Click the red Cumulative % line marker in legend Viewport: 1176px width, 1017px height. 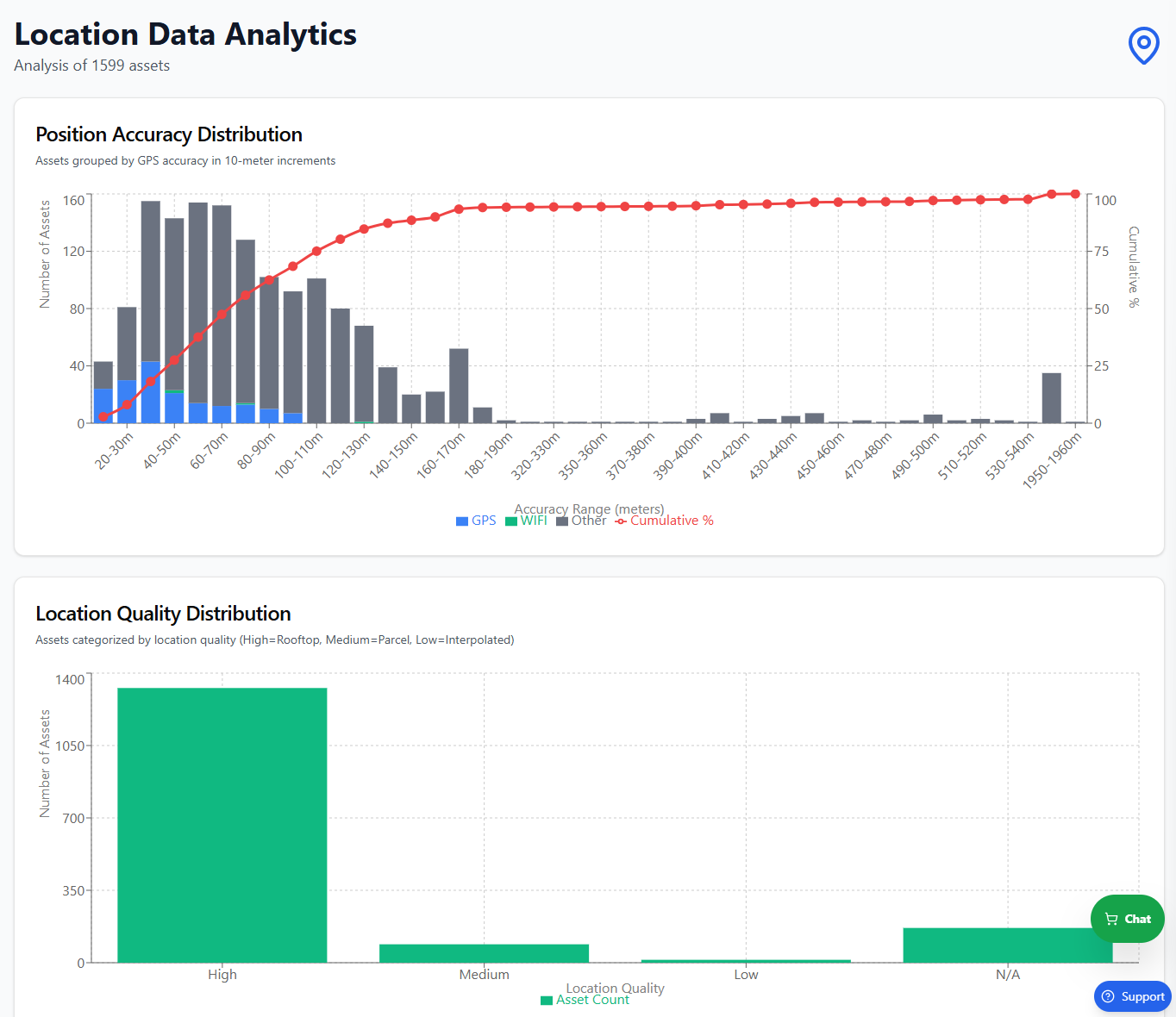pyautogui.click(x=620, y=521)
